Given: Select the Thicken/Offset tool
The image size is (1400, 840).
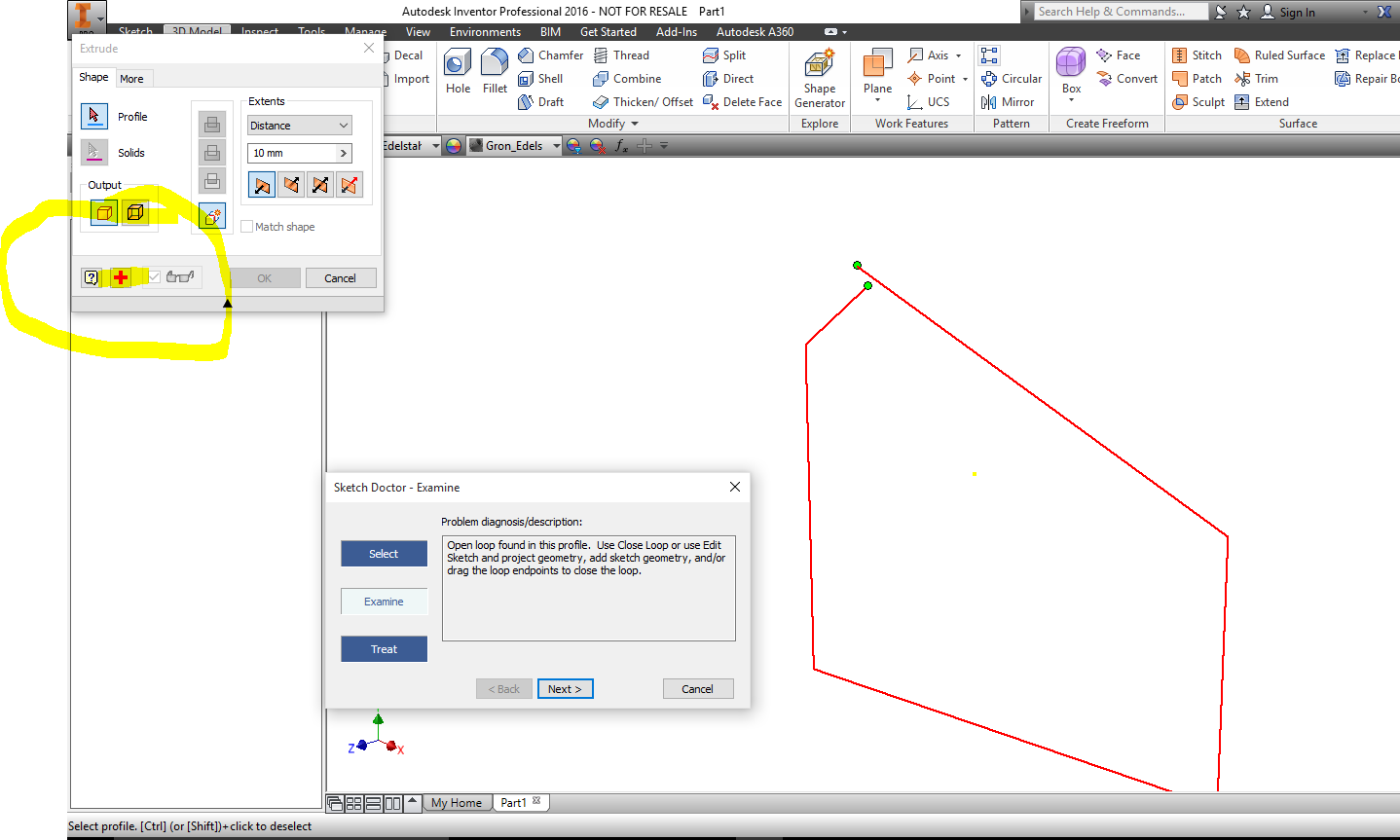Looking at the screenshot, I should 643,101.
